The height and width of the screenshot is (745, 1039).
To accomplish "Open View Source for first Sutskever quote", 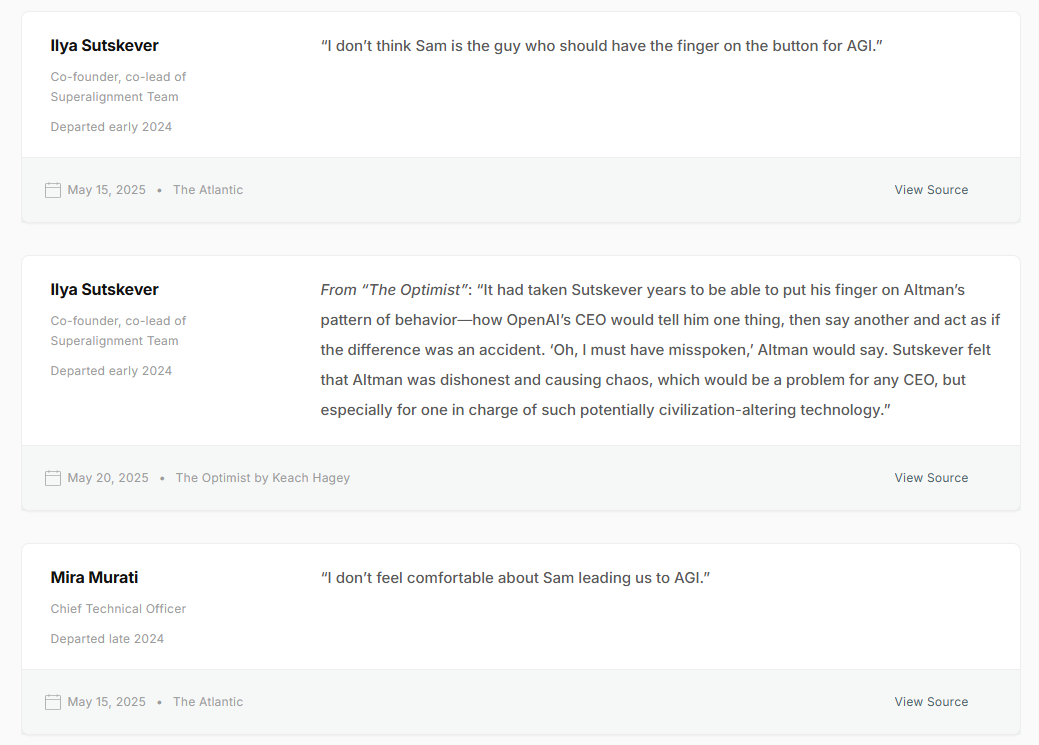I will coord(930,190).
